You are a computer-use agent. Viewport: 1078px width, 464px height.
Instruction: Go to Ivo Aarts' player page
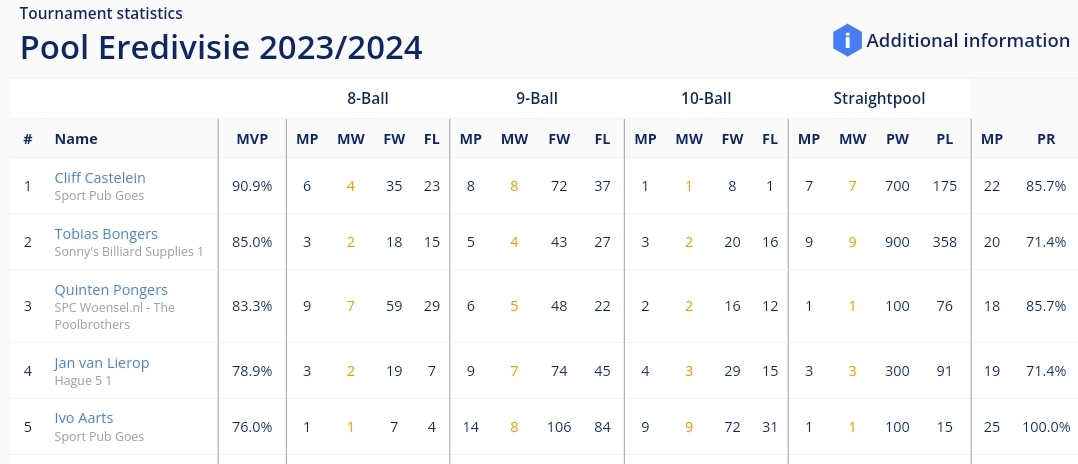point(83,419)
